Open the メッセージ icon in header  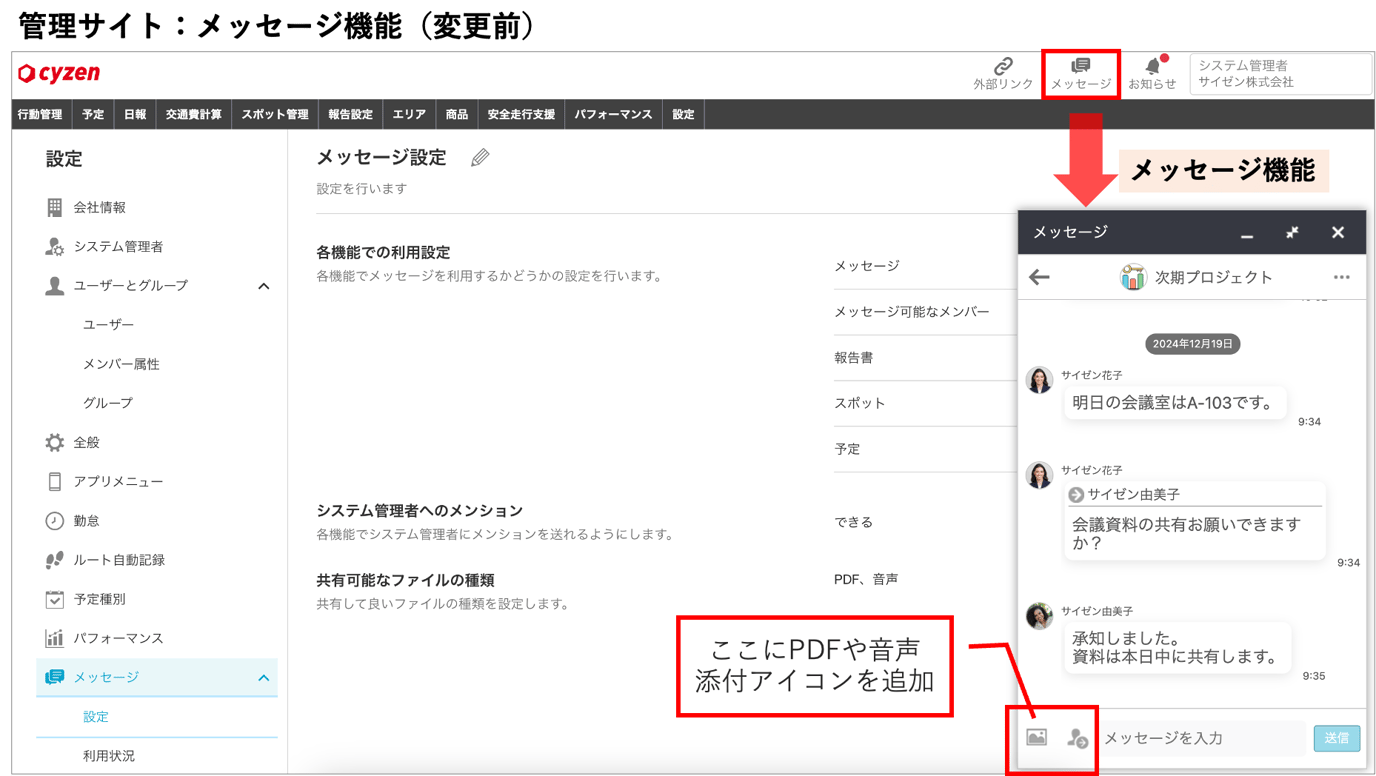pos(1081,66)
